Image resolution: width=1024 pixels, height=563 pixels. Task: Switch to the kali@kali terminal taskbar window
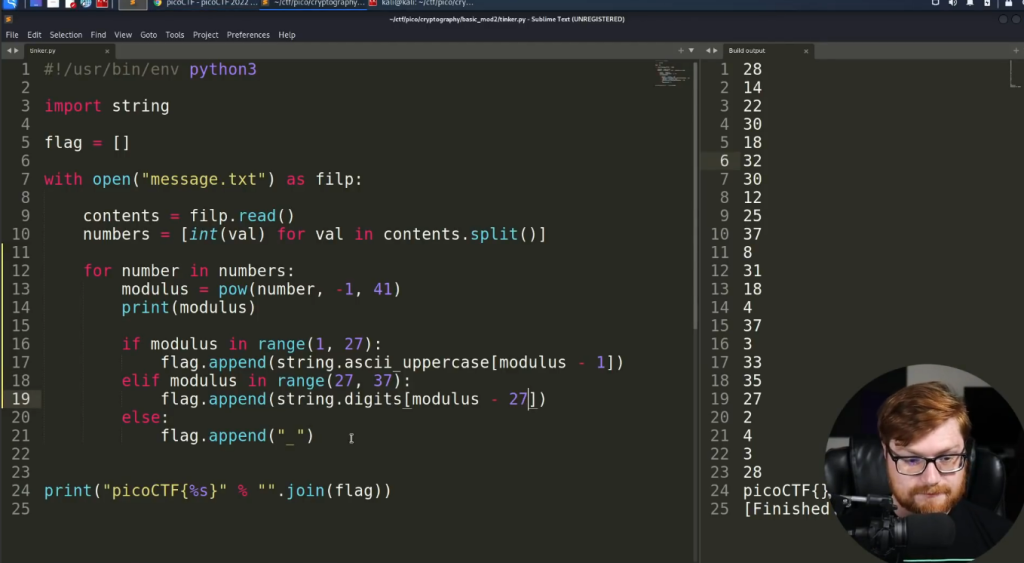421,3
